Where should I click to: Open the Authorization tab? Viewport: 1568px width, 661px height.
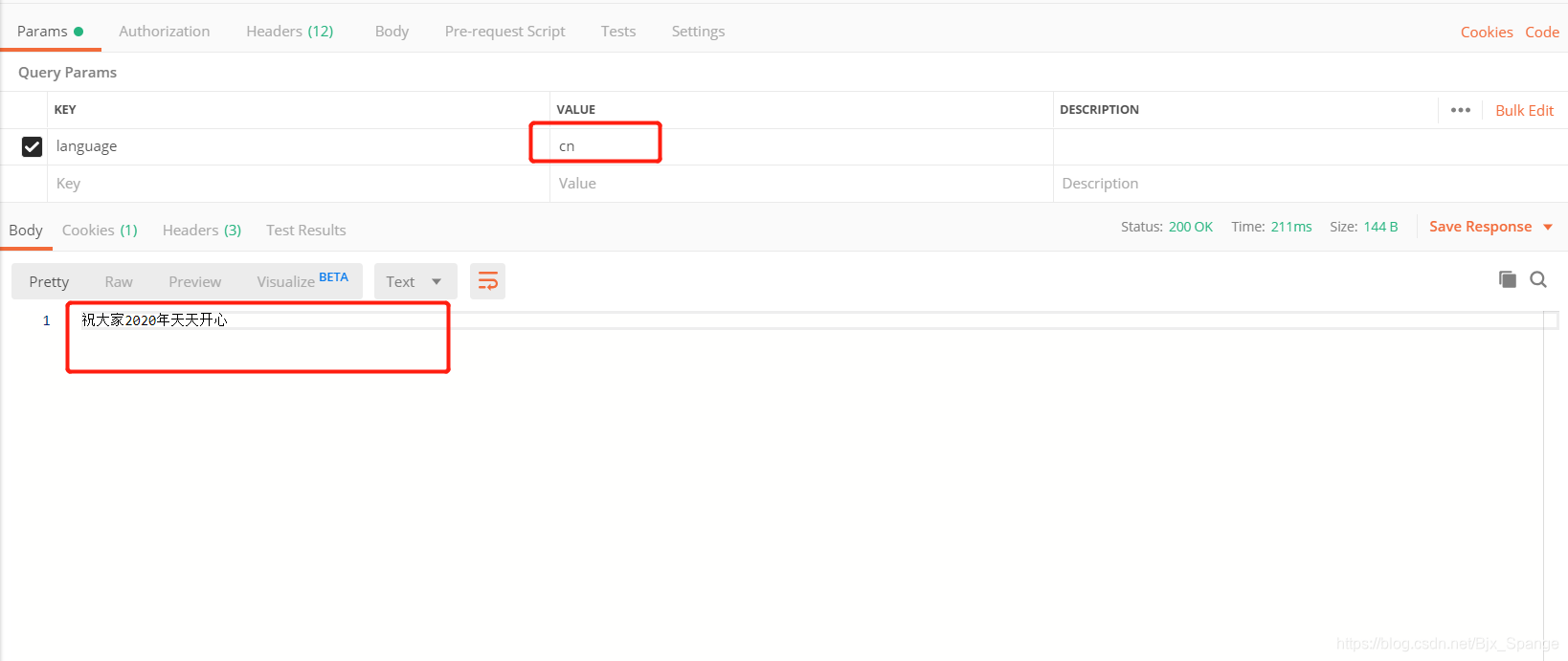point(164,31)
